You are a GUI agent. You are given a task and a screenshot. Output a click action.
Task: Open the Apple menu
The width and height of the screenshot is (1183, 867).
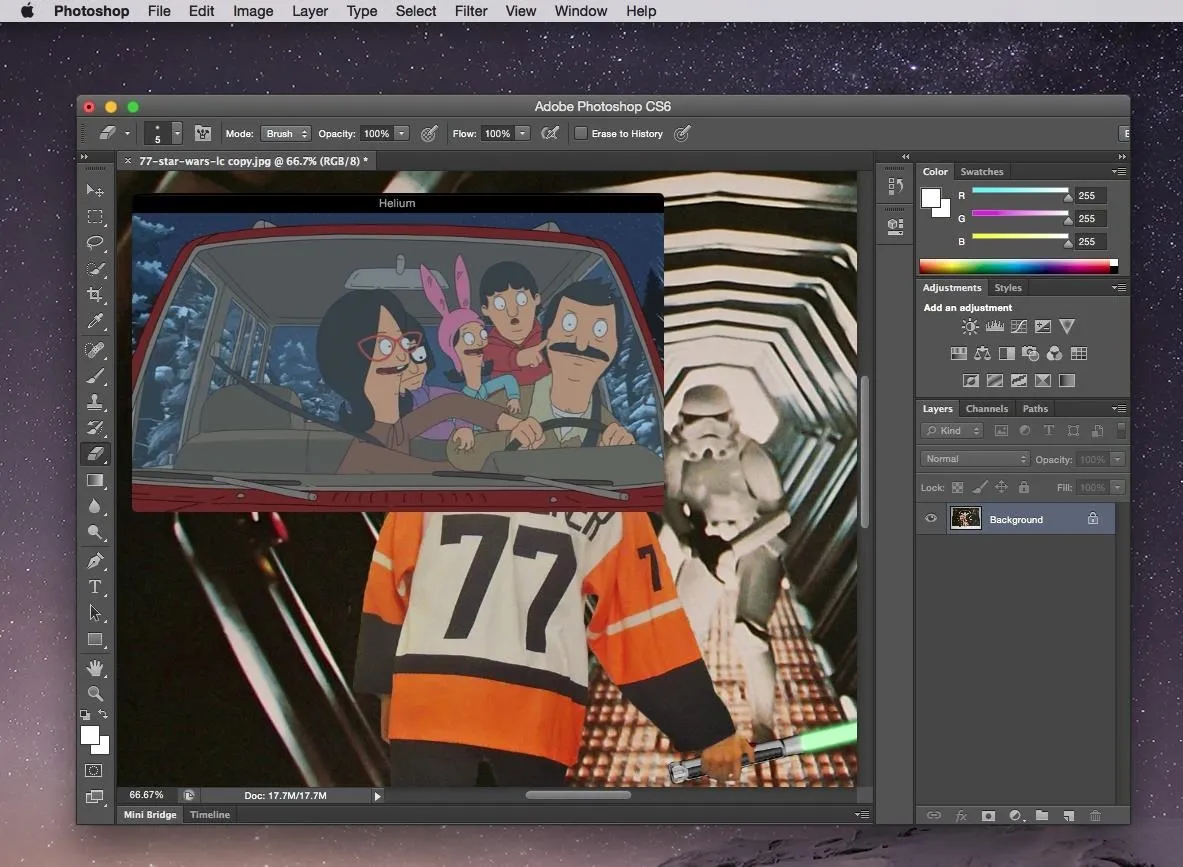coord(27,11)
